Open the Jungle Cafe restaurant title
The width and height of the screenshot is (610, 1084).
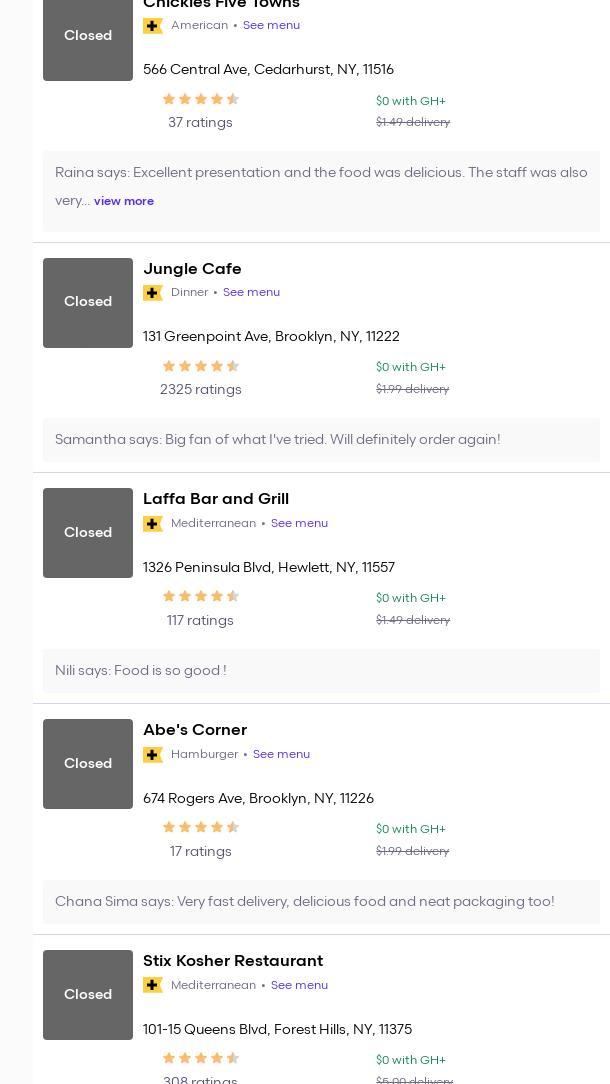tap(192, 269)
